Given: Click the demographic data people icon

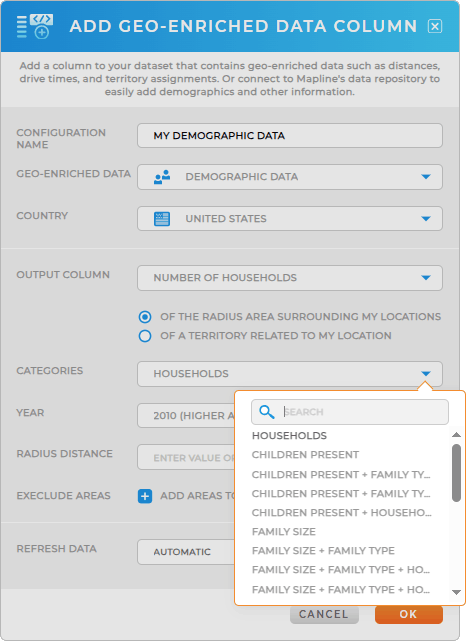Looking at the screenshot, I should (162, 177).
